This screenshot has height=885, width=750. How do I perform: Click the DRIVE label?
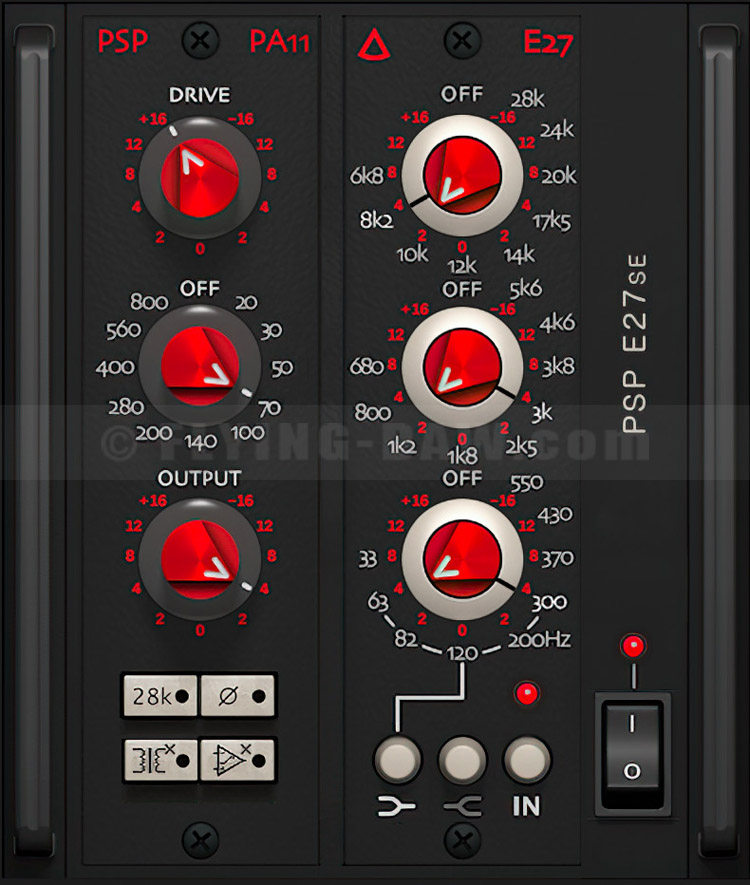click(x=200, y=95)
